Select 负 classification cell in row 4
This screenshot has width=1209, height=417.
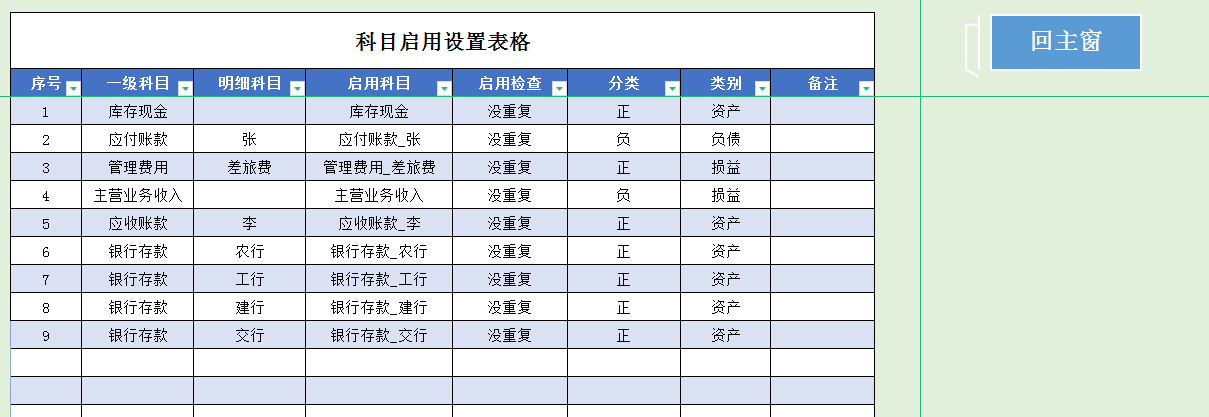(x=624, y=195)
